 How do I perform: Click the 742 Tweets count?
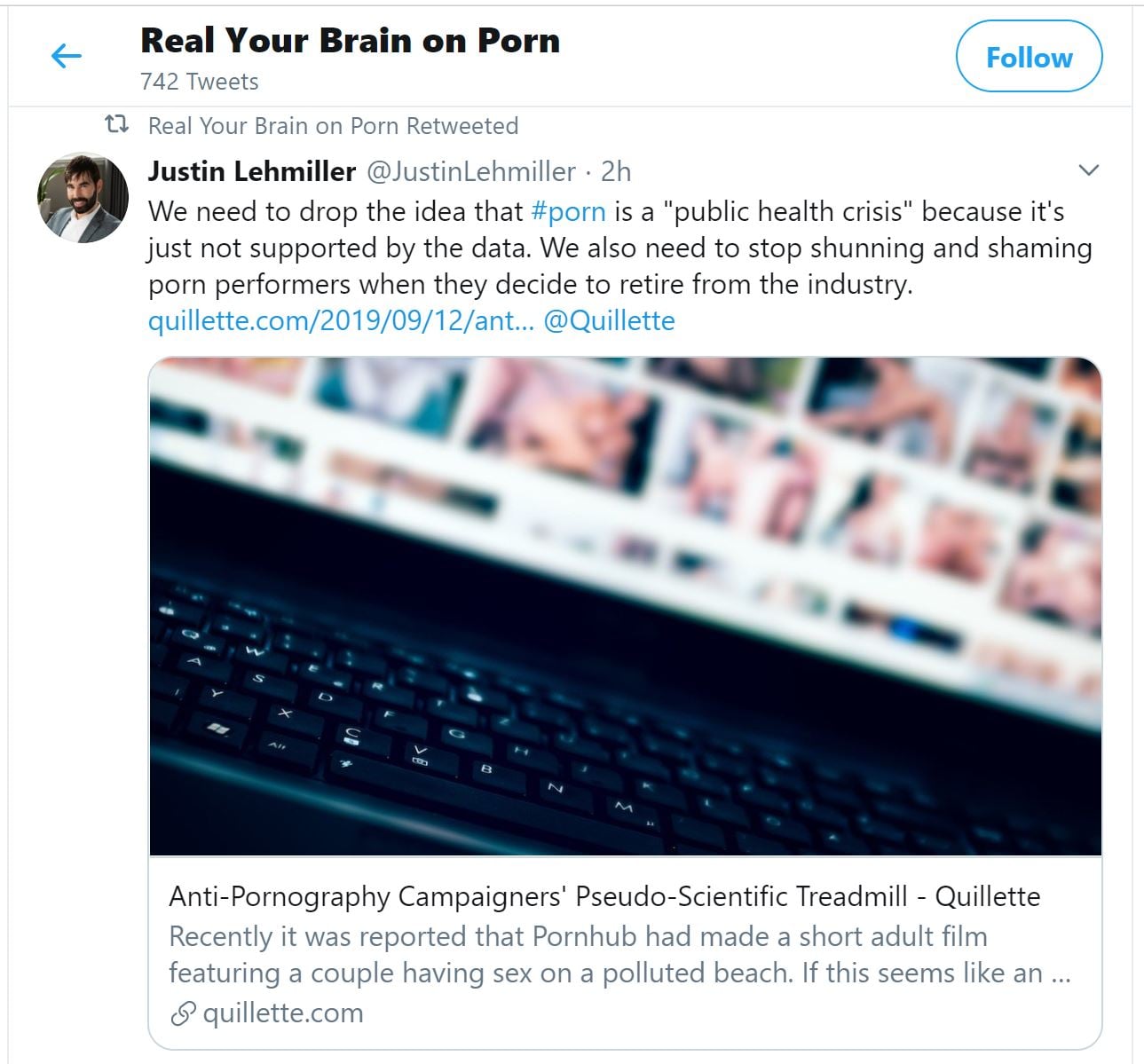[x=199, y=82]
